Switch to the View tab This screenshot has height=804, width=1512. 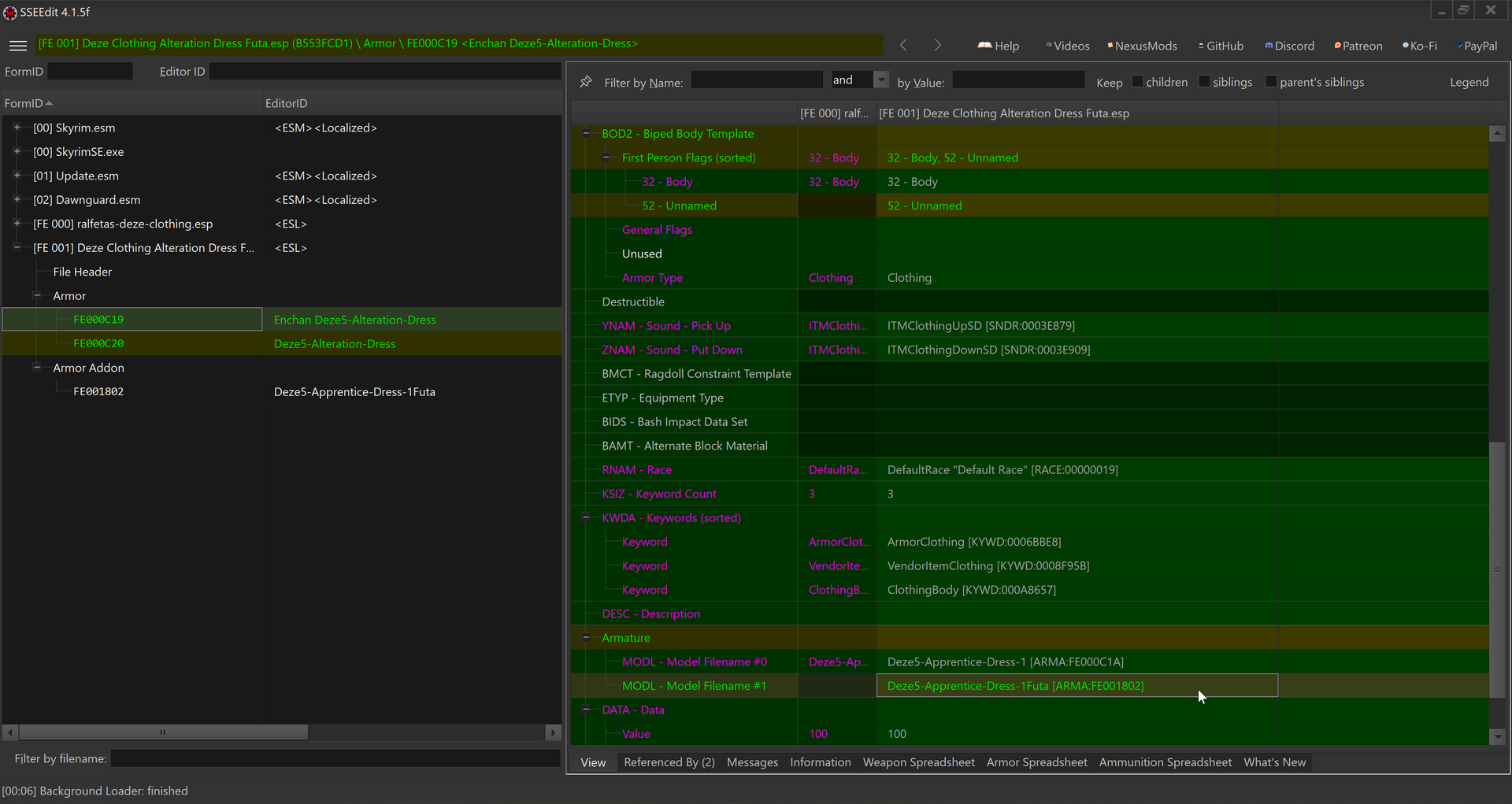(x=593, y=762)
